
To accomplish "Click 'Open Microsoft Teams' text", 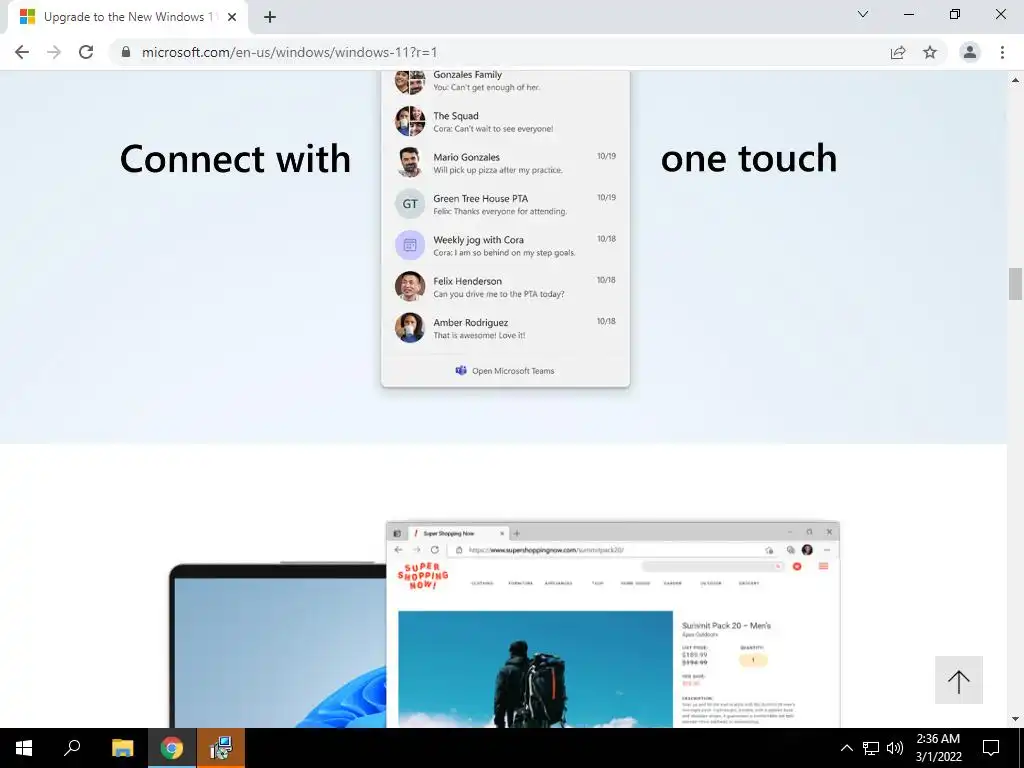I will click(x=513, y=371).
